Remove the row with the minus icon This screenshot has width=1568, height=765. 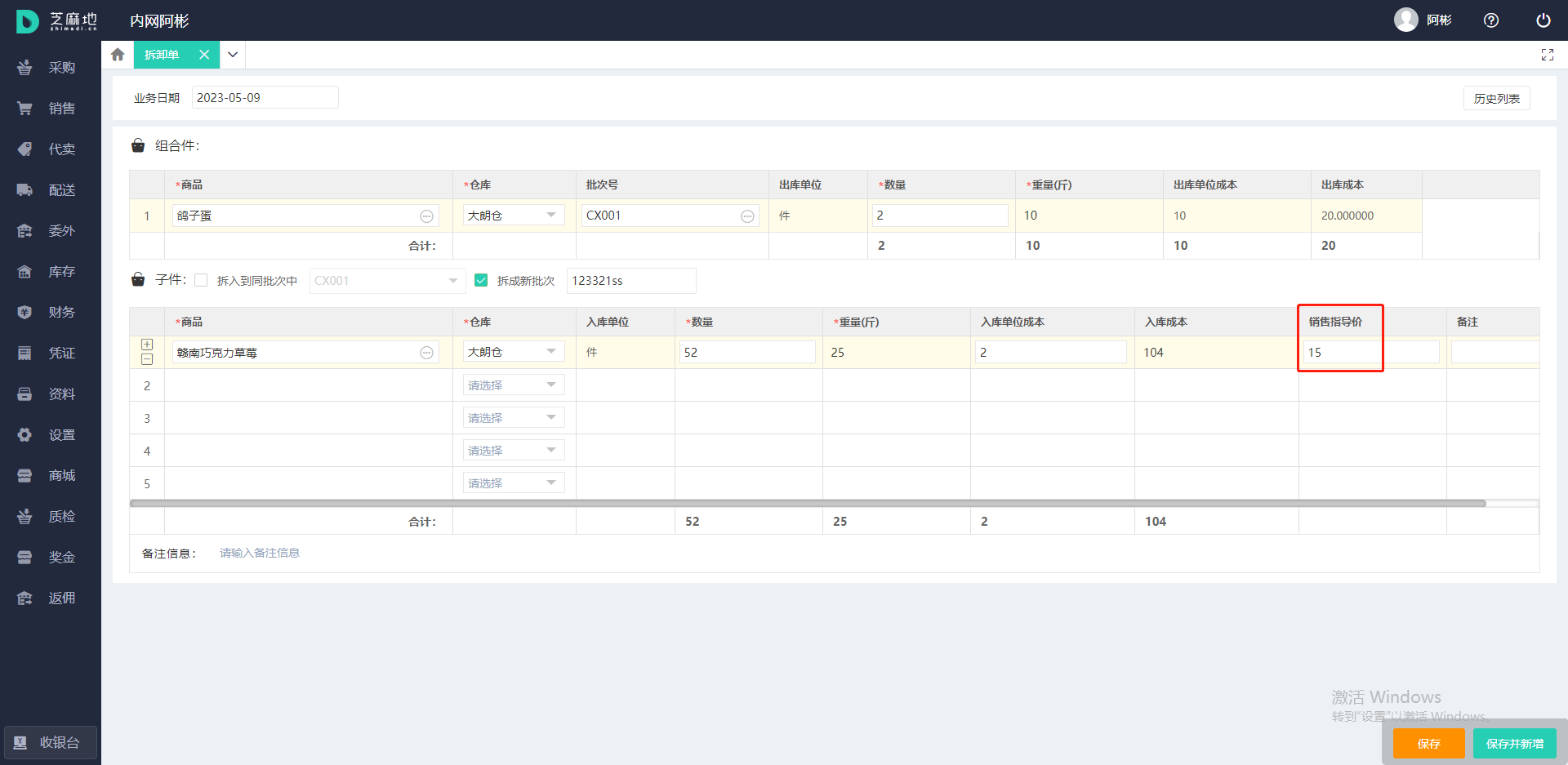coord(147,359)
